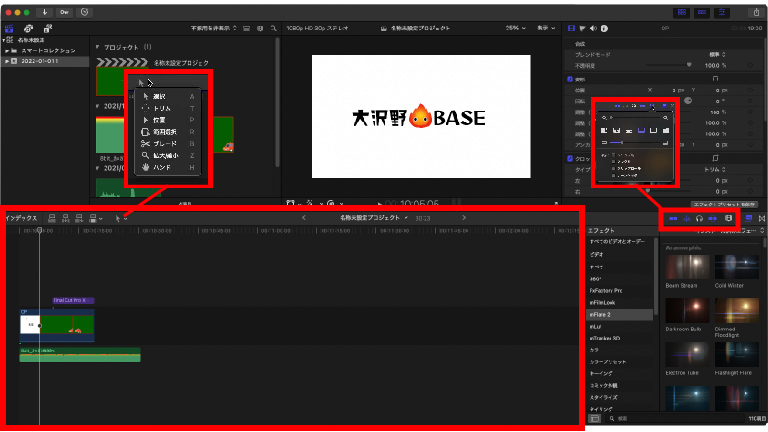Search the browser with magnifier icon

273,28
